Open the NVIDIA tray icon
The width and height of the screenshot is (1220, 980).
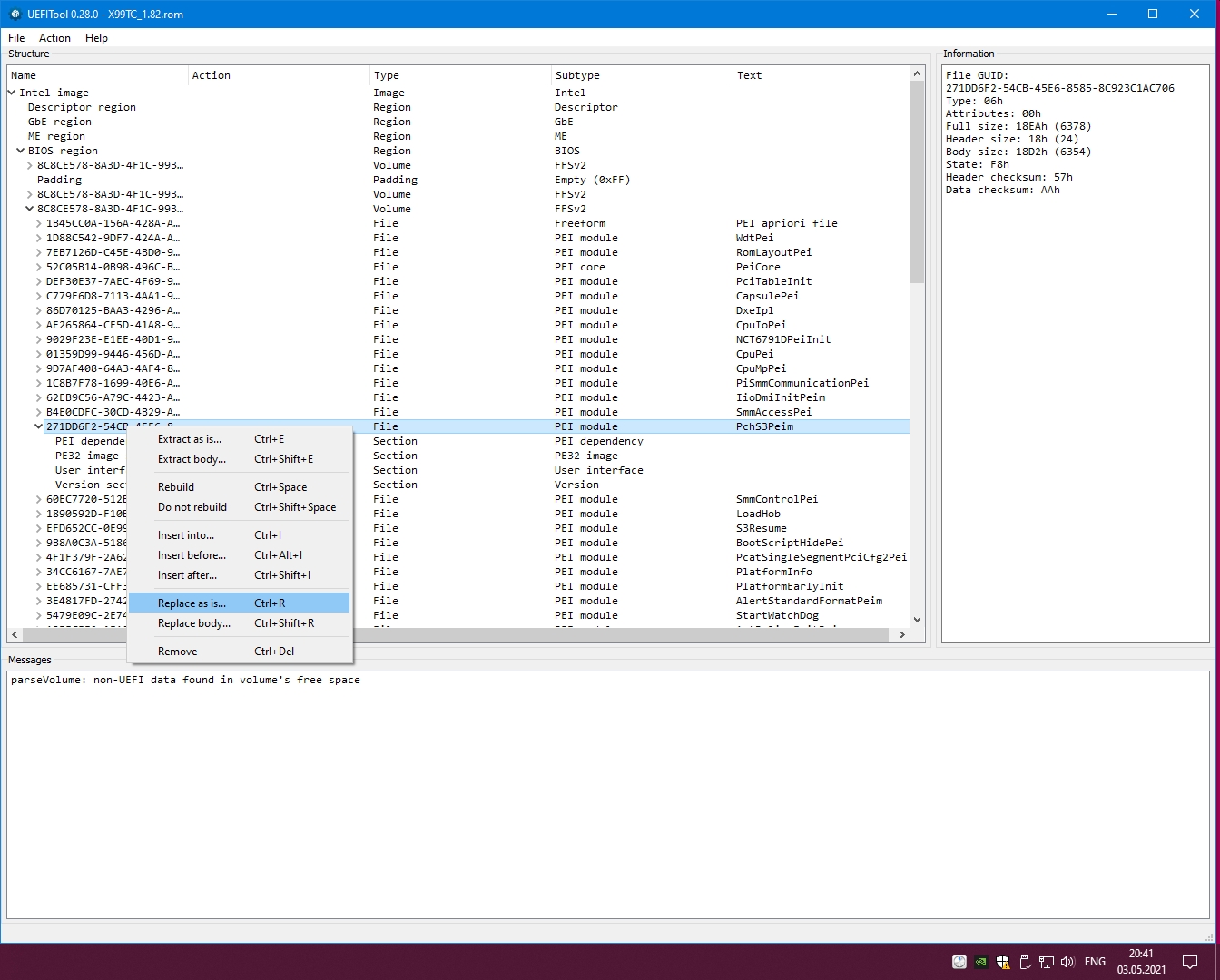click(981, 962)
